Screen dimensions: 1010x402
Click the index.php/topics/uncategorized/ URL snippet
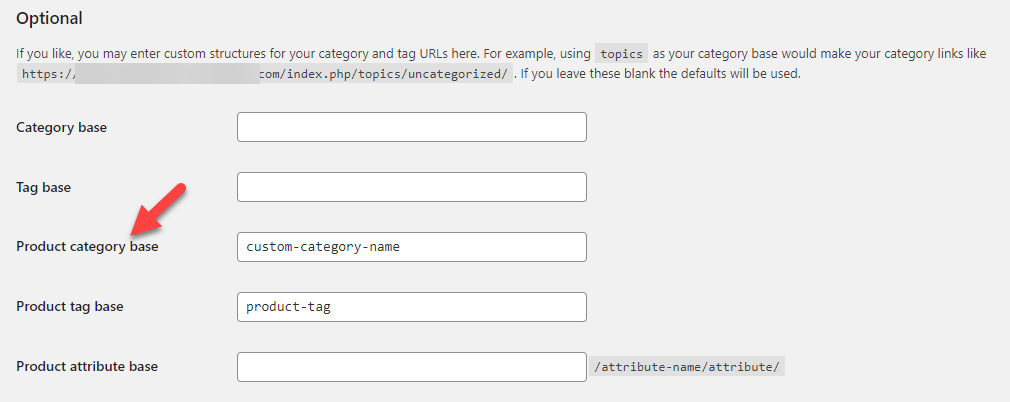(386, 73)
